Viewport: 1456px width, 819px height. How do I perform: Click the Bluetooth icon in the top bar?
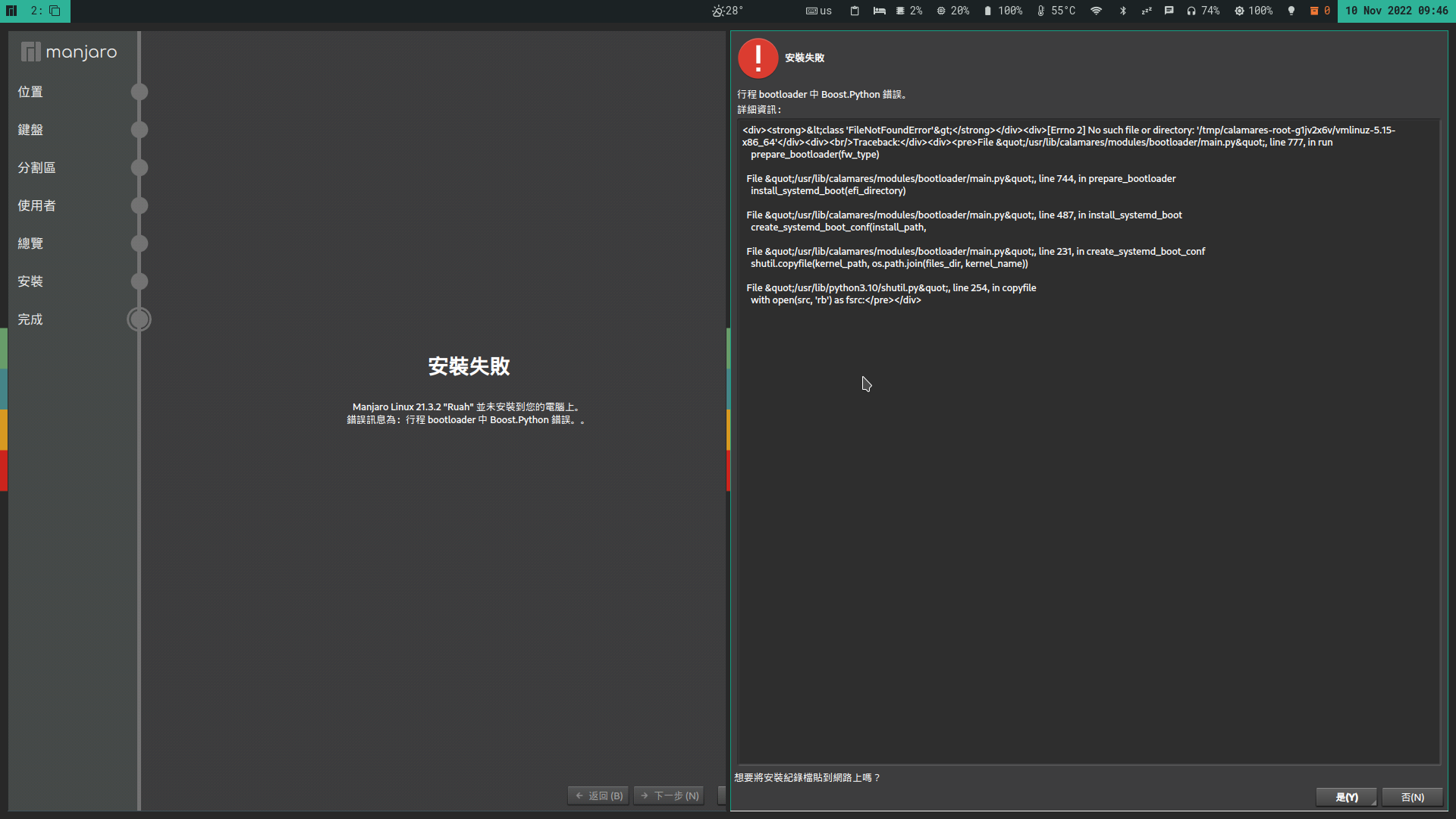(1123, 11)
